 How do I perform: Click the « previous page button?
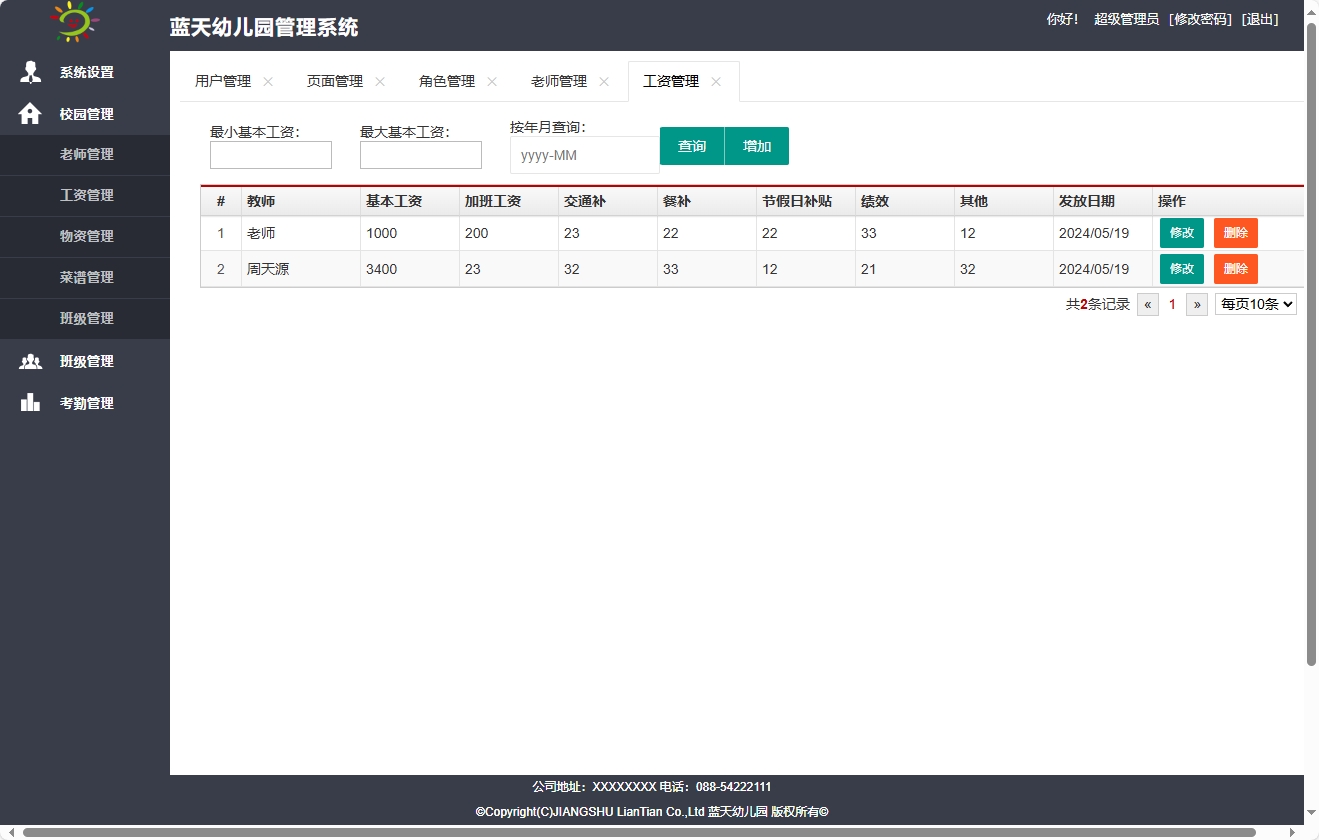1147,304
